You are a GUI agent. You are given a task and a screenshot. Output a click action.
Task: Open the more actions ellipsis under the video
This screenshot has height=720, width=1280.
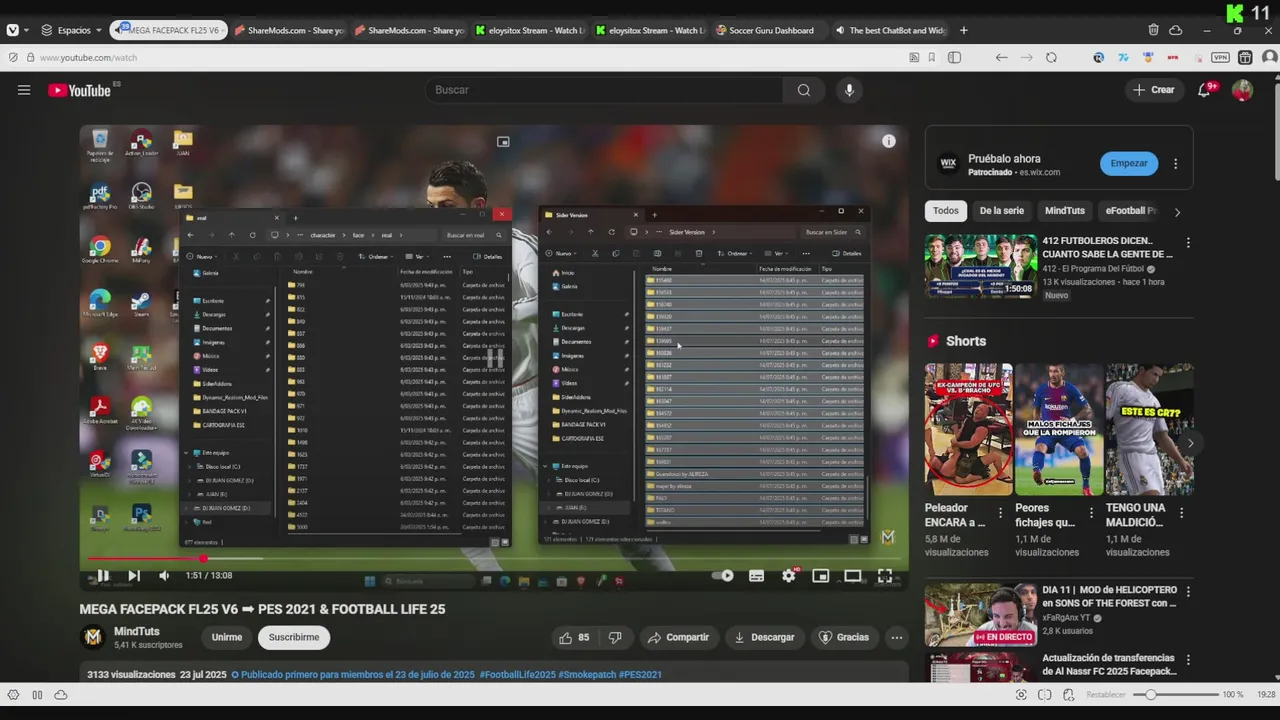(x=897, y=637)
